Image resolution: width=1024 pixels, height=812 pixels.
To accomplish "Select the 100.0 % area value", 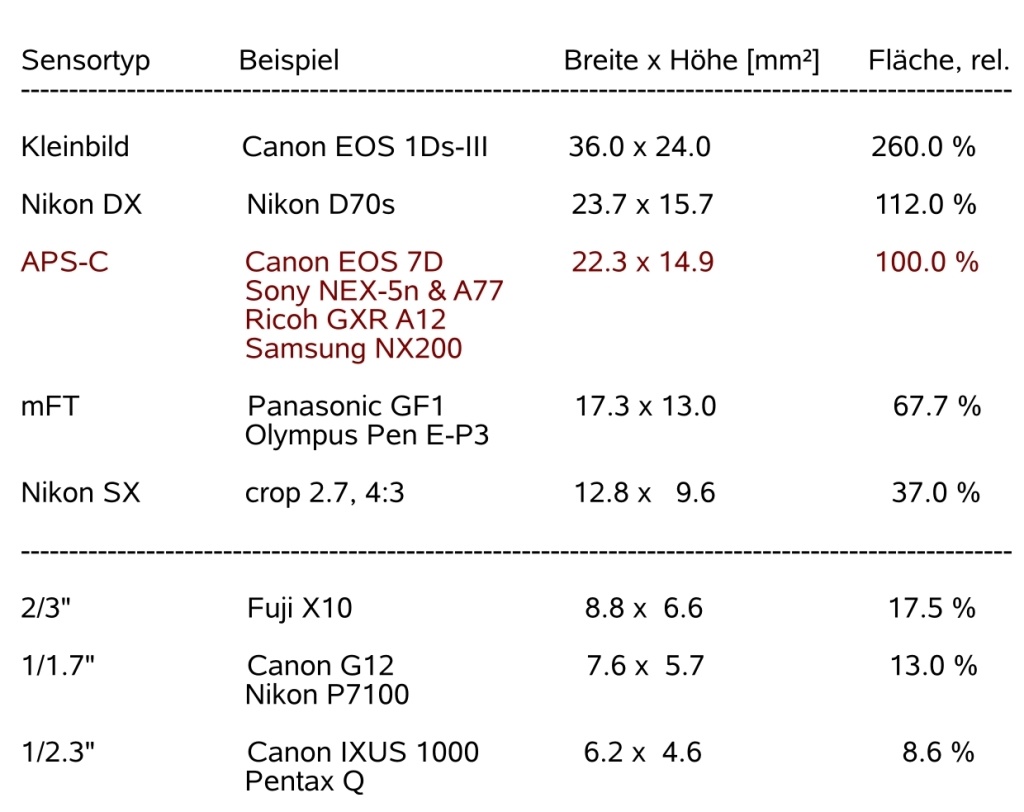I will (927, 262).
